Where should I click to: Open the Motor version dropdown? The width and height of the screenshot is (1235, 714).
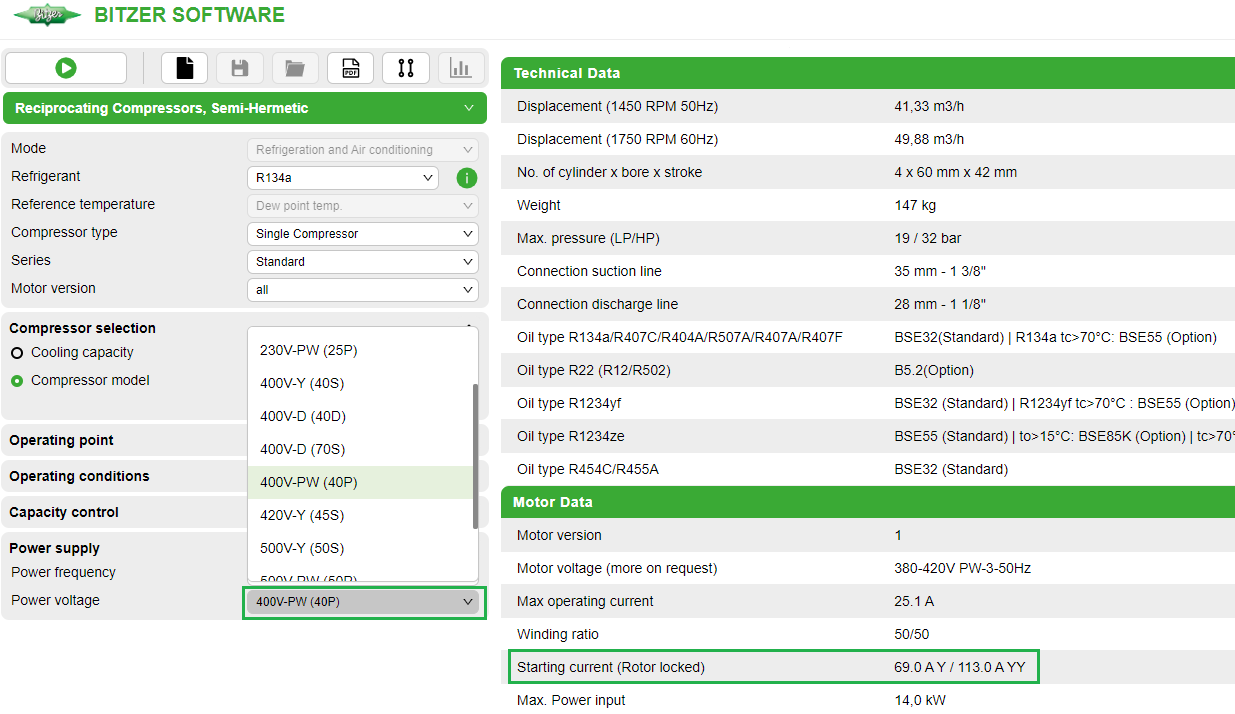click(362, 289)
